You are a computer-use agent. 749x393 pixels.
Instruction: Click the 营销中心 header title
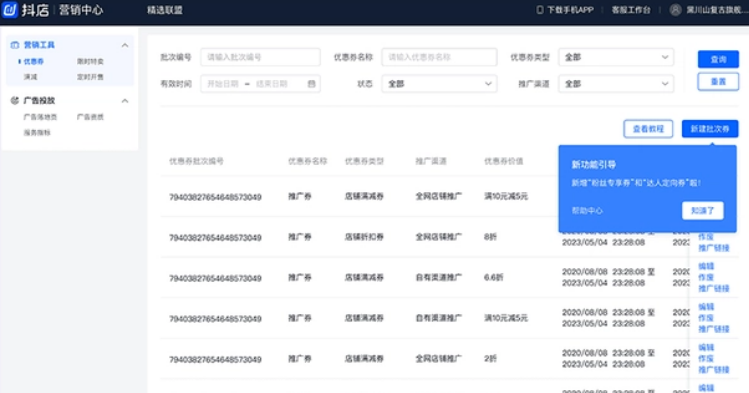(81, 10)
